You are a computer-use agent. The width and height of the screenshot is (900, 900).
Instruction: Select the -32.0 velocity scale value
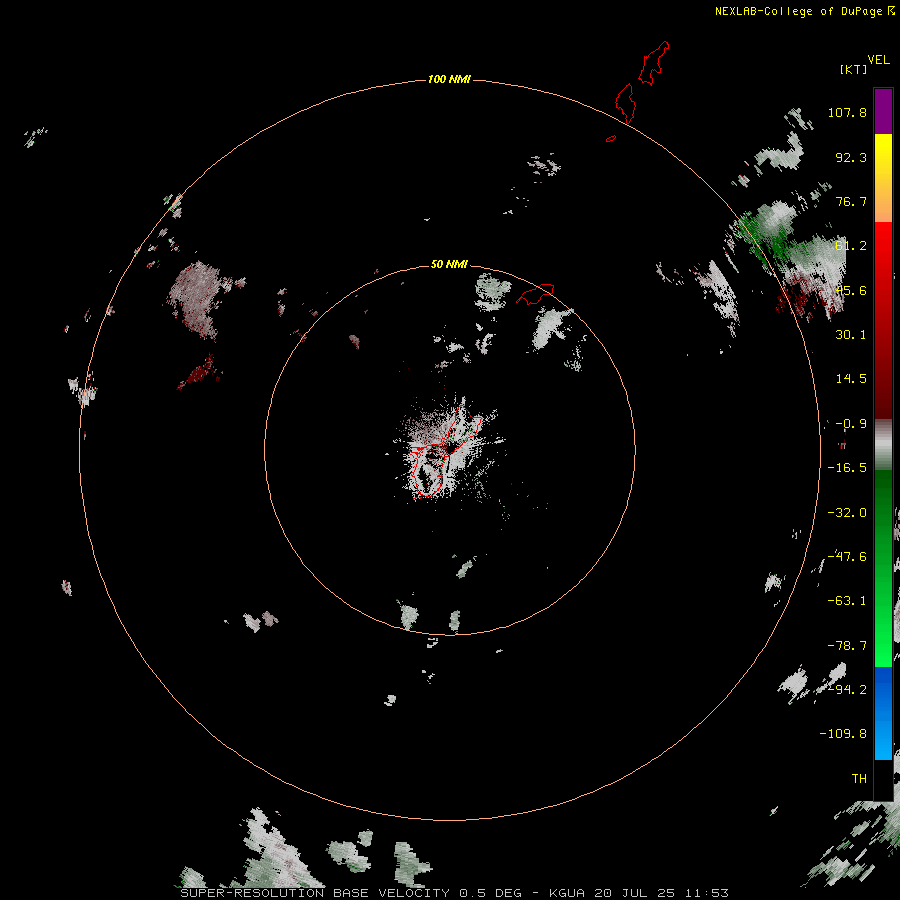click(847, 513)
